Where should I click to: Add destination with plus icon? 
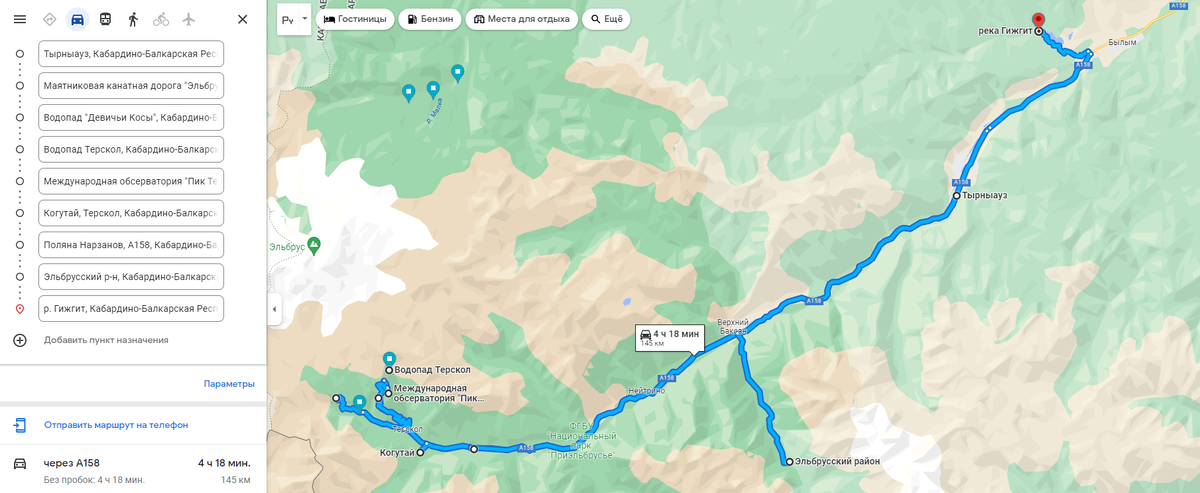point(20,340)
